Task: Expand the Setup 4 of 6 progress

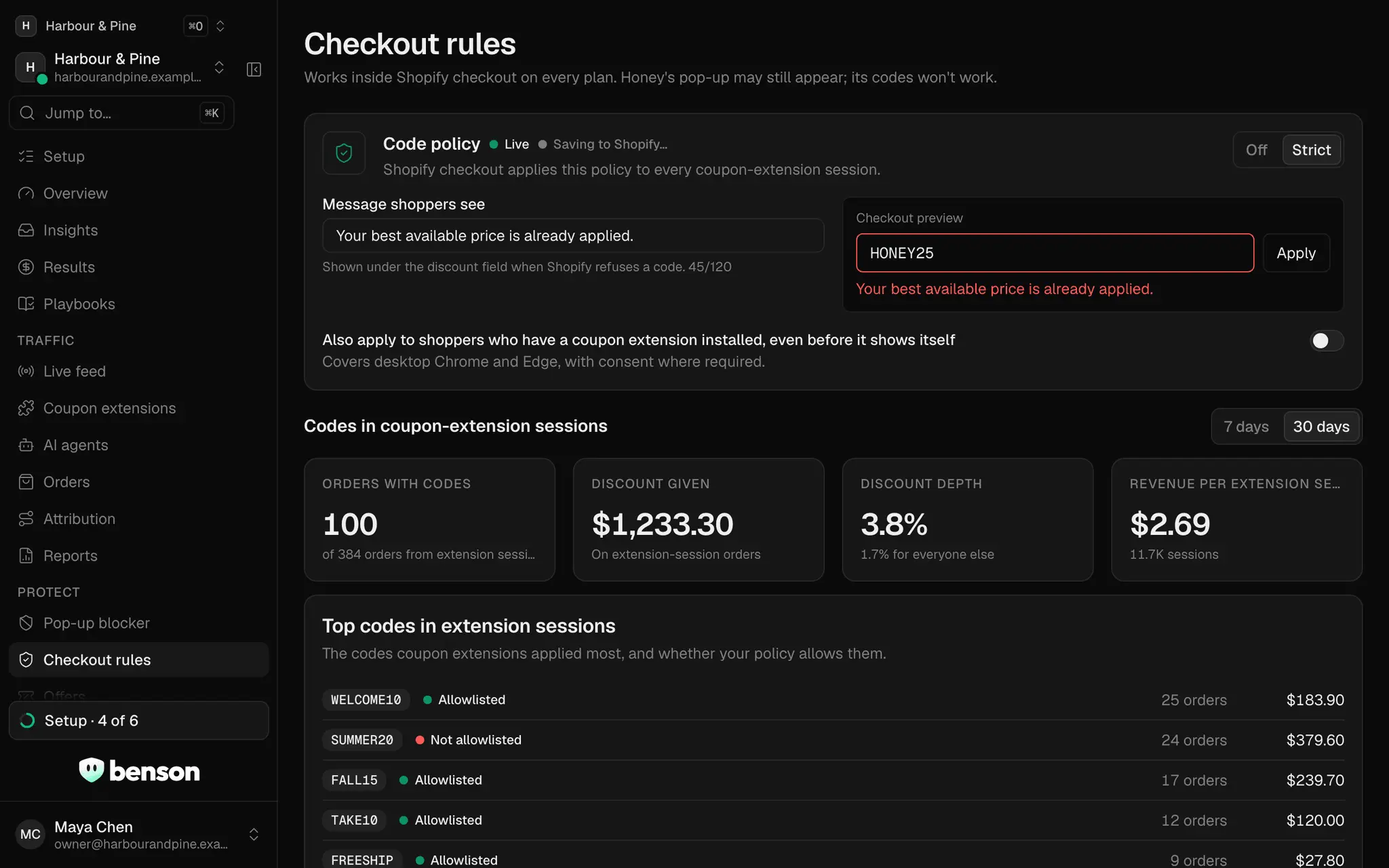Action: 138,720
